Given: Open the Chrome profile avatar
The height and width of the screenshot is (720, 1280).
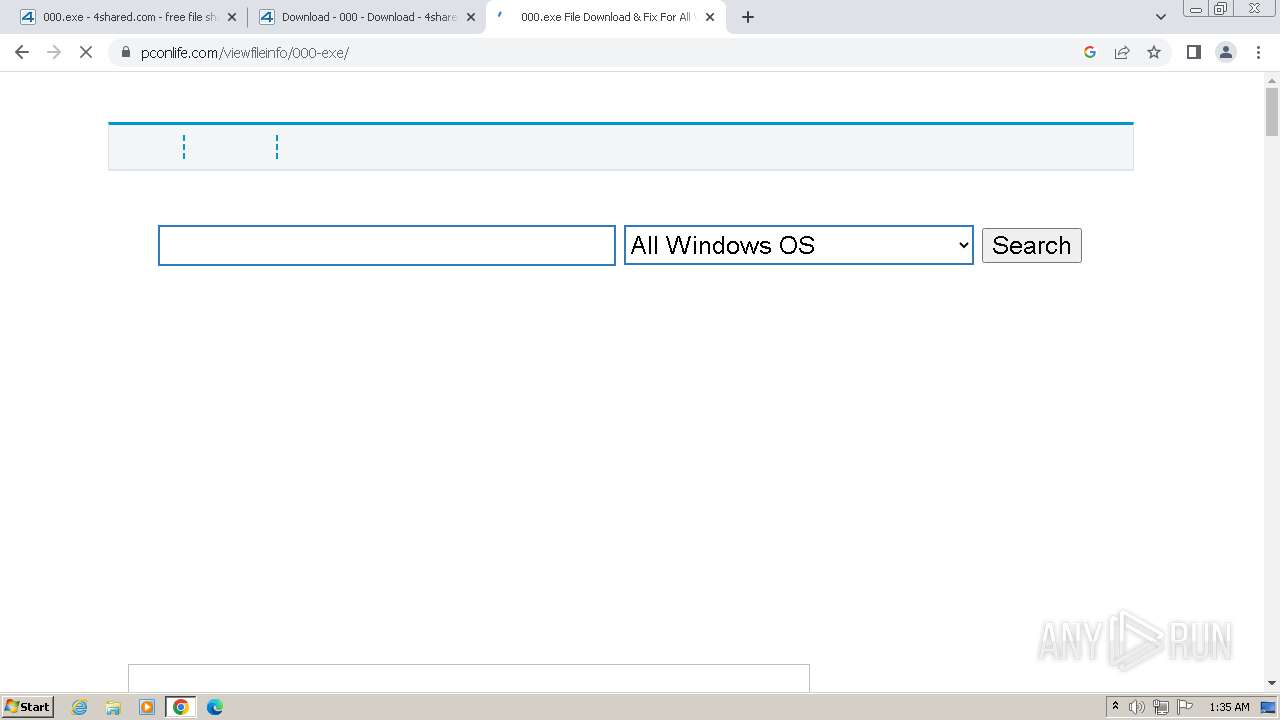Looking at the screenshot, I should point(1226,52).
